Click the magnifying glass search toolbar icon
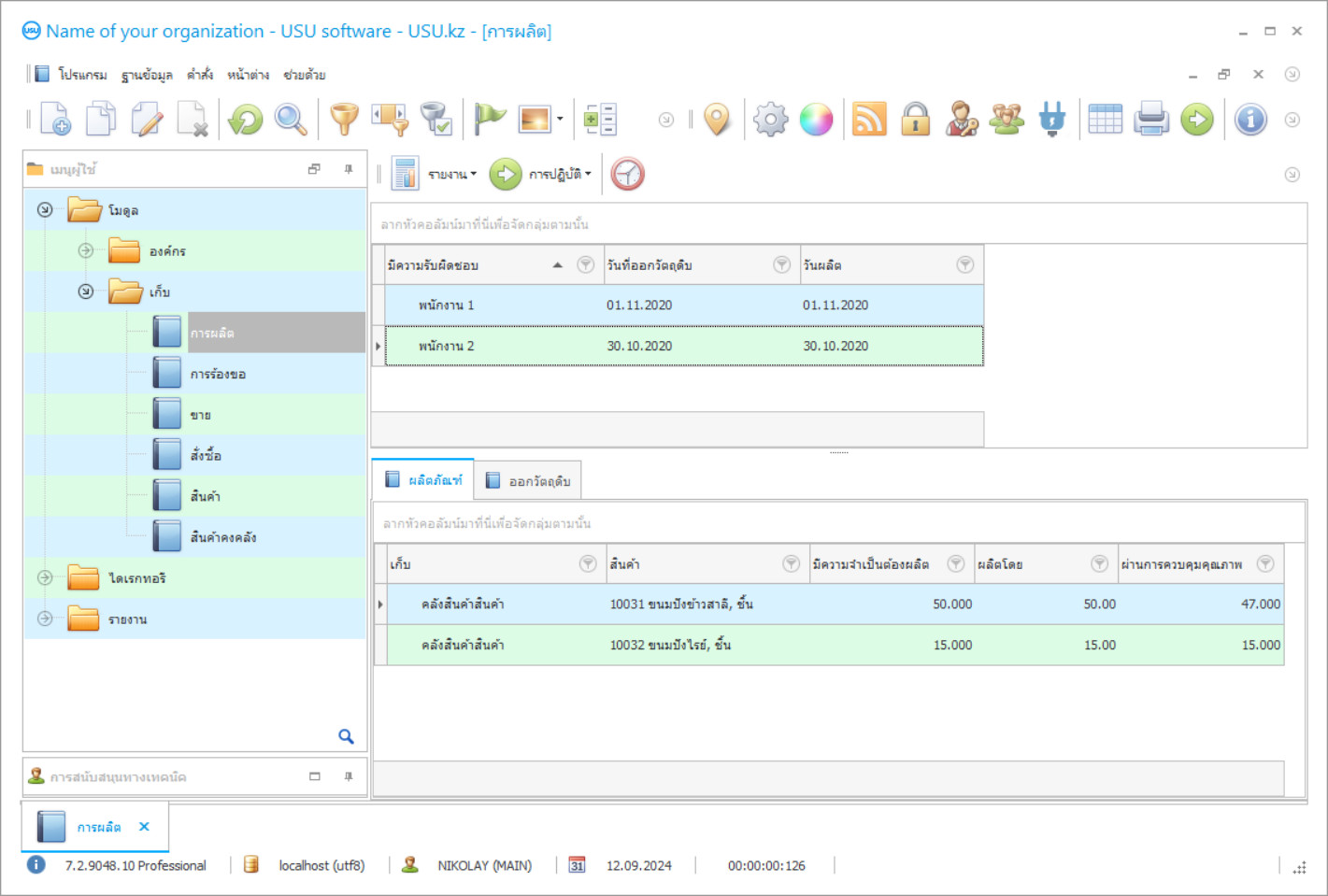The image size is (1328, 896). 291,120
